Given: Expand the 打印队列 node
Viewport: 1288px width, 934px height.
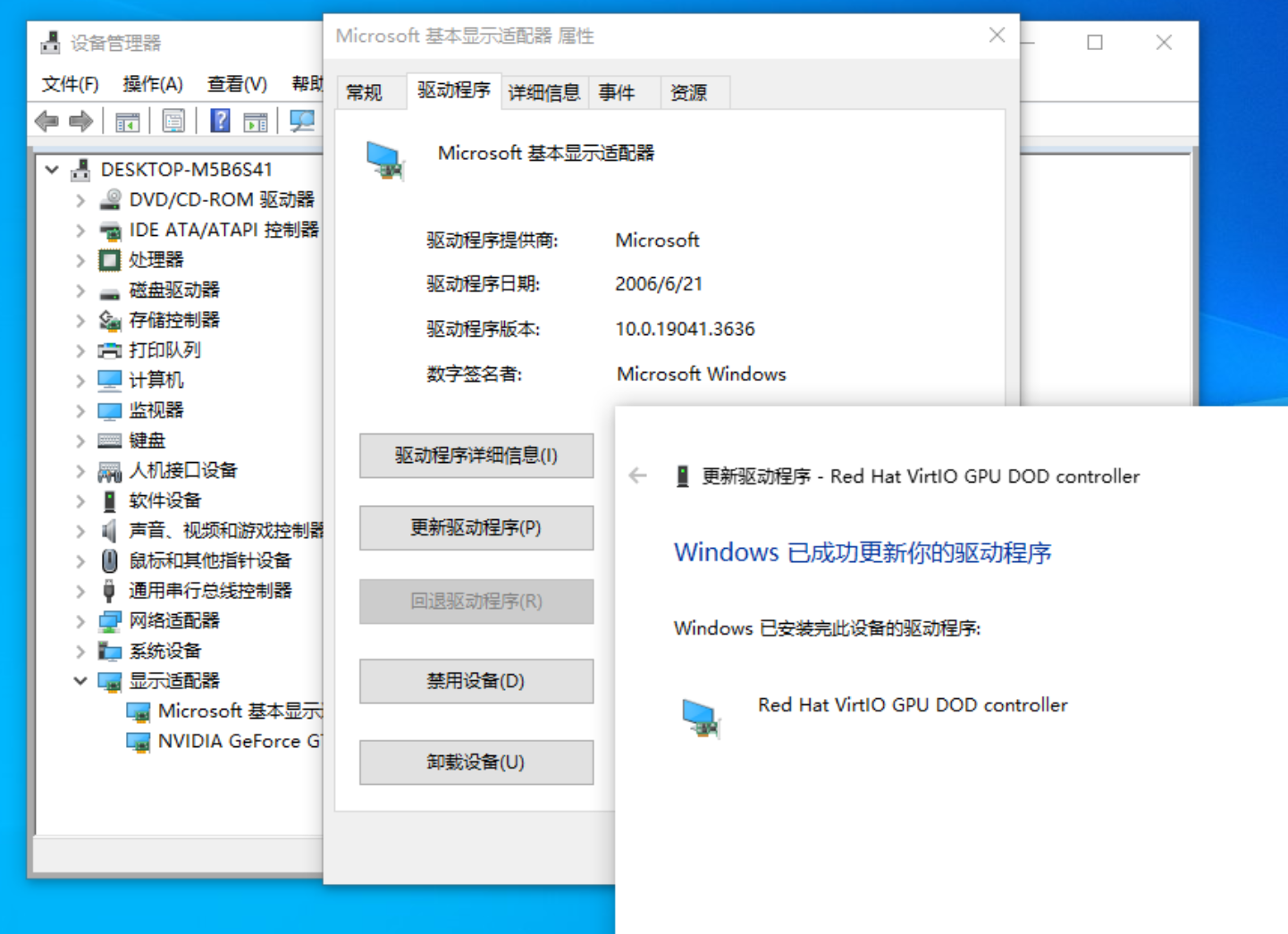Looking at the screenshot, I should tap(80, 350).
